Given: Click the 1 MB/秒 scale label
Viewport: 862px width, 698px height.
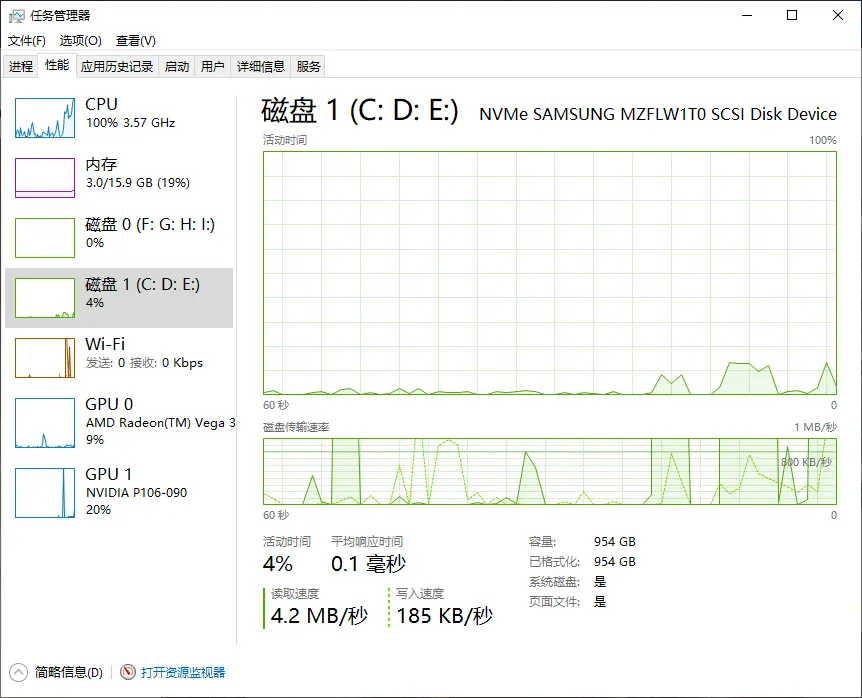Looking at the screenshot, I should coord(815,427).
